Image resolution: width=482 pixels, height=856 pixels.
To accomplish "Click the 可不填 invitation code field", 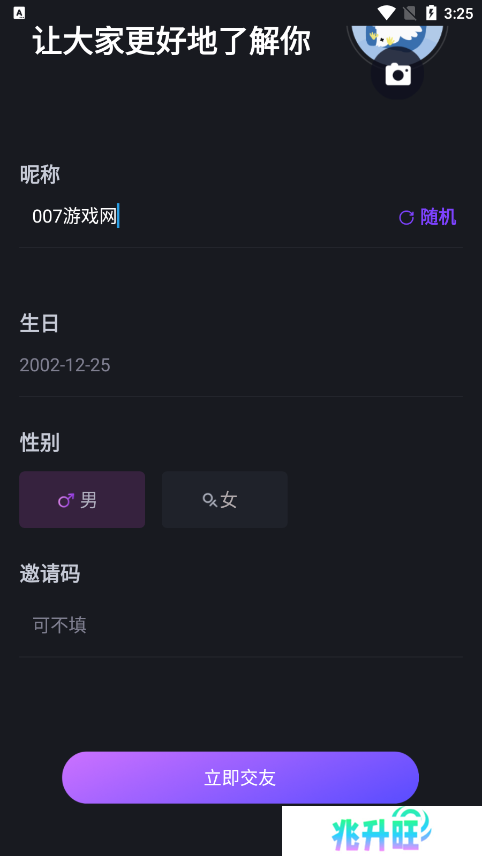I will [241, 625].
